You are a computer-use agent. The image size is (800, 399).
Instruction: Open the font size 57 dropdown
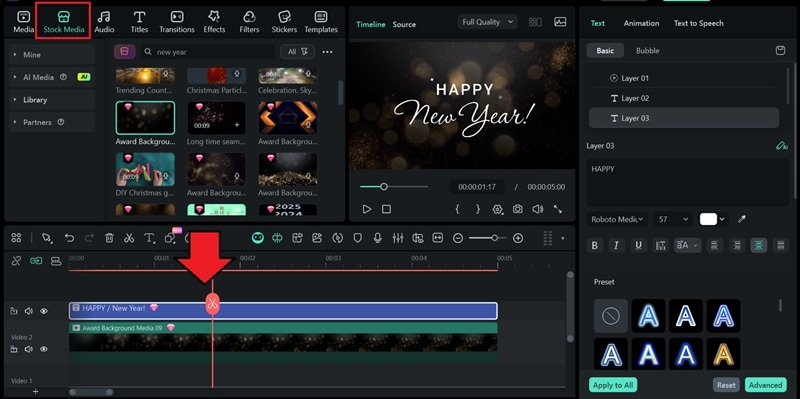click(x=672, y=219)
